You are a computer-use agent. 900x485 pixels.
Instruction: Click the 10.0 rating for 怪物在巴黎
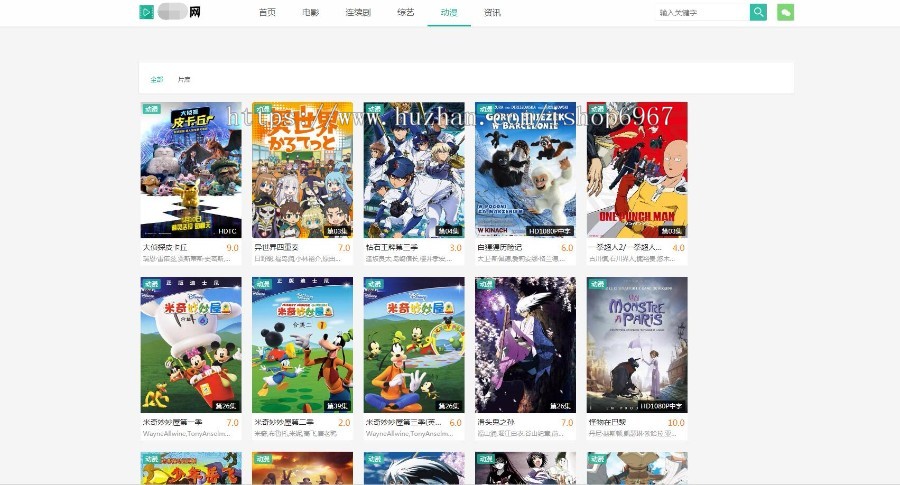pos(676,422)
